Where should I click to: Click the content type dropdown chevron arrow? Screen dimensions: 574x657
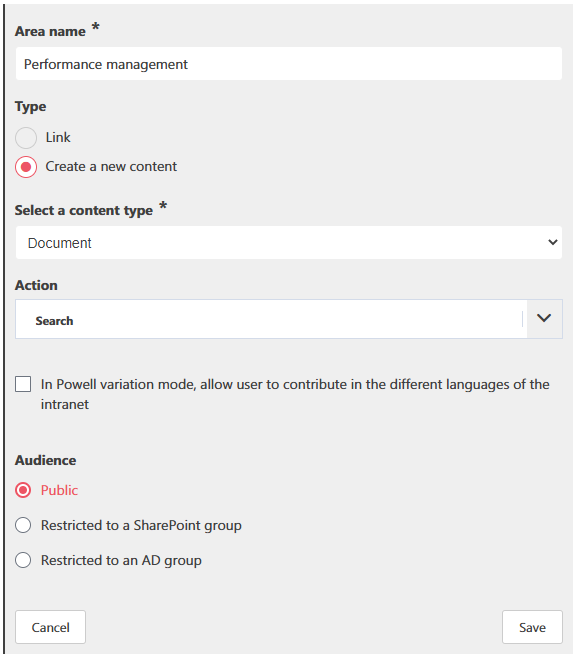pyautogui.click(x=553, y=242)
